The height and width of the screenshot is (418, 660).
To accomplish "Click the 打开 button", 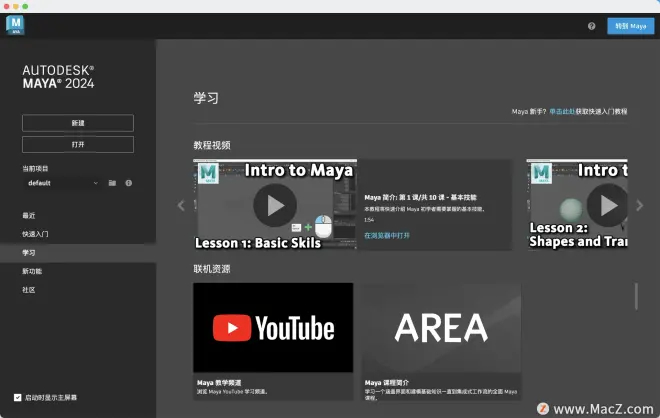I will click(x=78, y=144).
